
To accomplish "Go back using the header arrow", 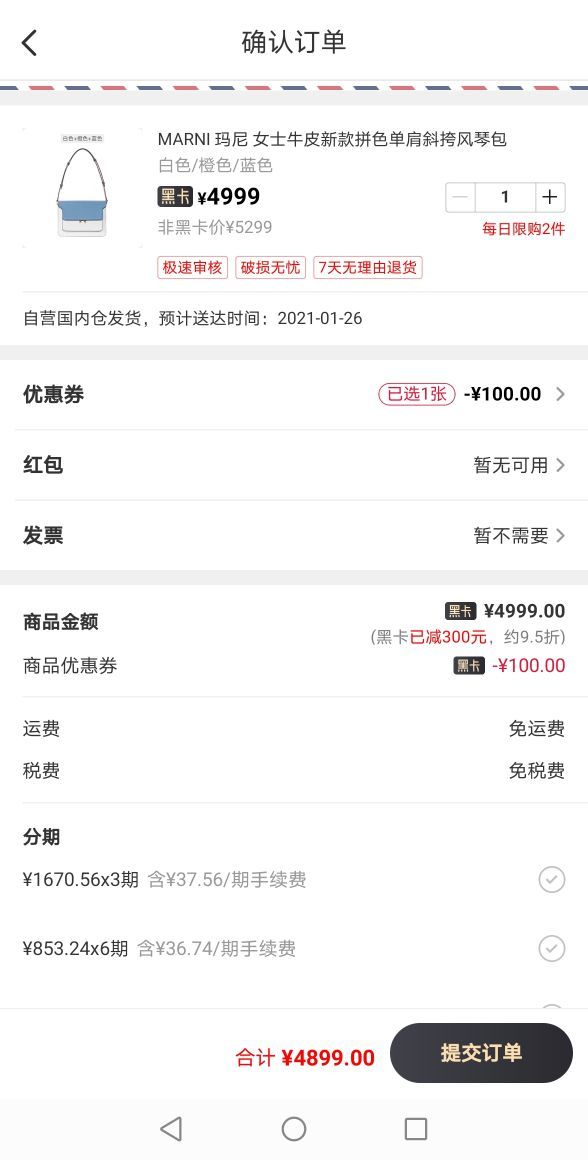I will pyautogui.click(x=30, y=43).
